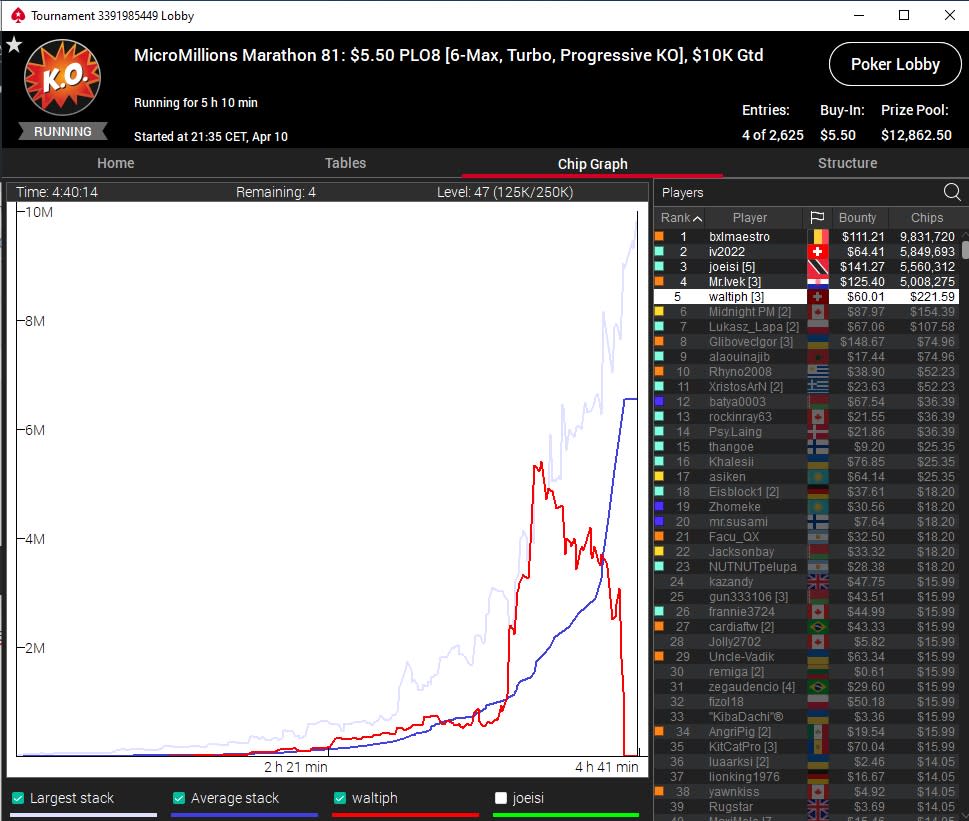
Task: Click the blue marker beside Zhomeke
Action: (x=659, y=506)
